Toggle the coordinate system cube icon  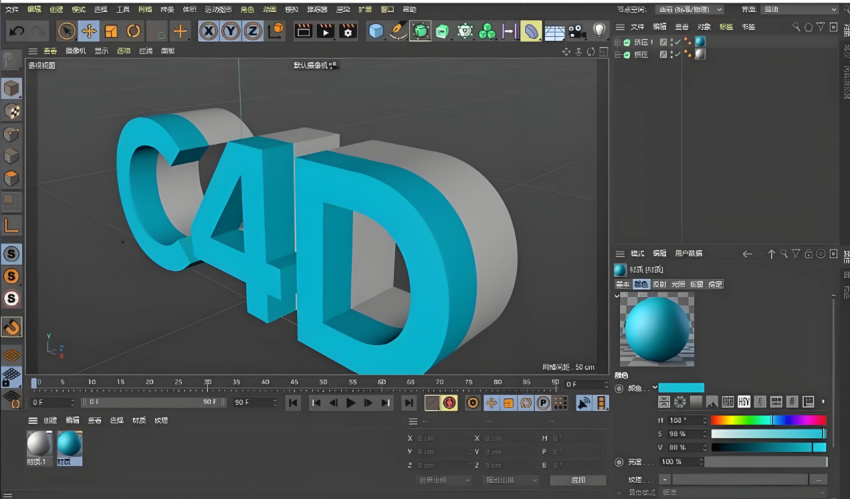tap(276, 30)
